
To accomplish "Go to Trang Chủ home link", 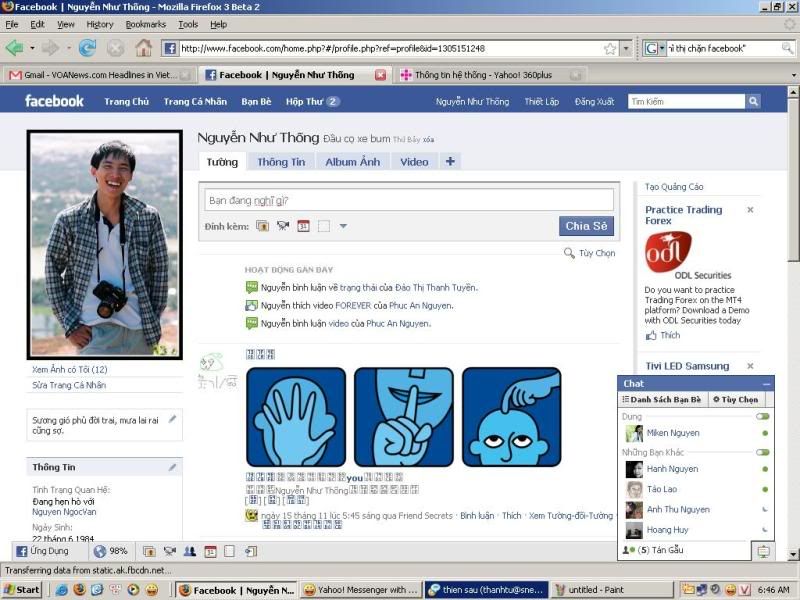I will [127, 102].
